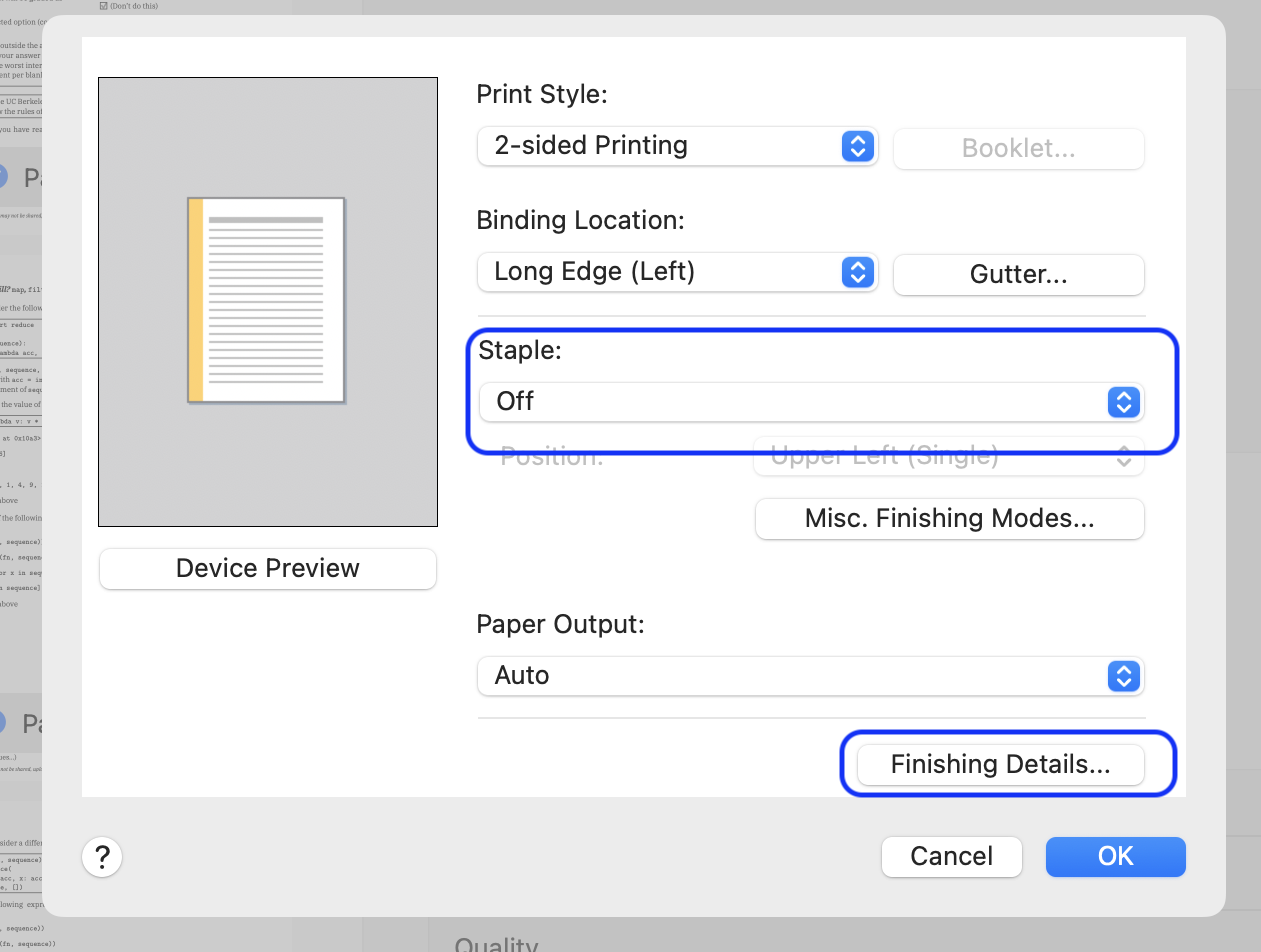Click the Booklet... button
This screenshot has width=1261, height=952.
tap(1018, 148)
